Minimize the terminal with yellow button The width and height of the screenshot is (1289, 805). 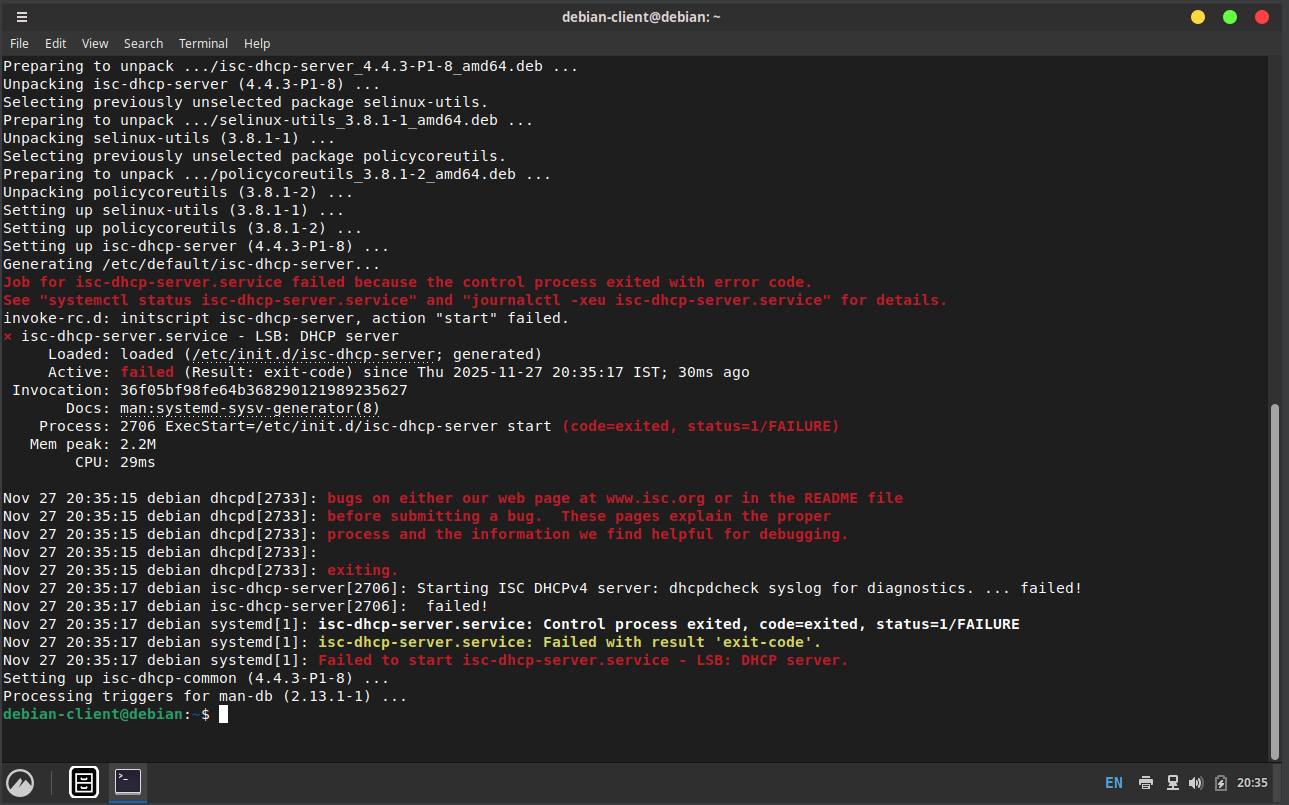click(1198, 17)
